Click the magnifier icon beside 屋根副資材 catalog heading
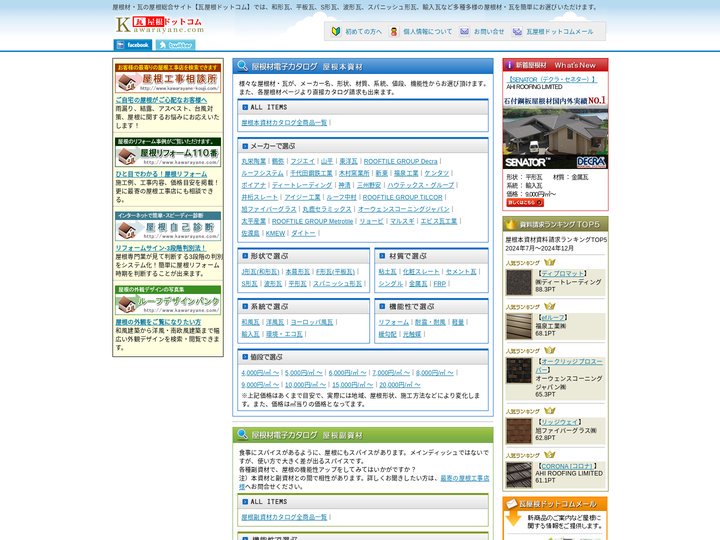Image resolution: width=720 pixels, height=540 pixels. (242, 434)
